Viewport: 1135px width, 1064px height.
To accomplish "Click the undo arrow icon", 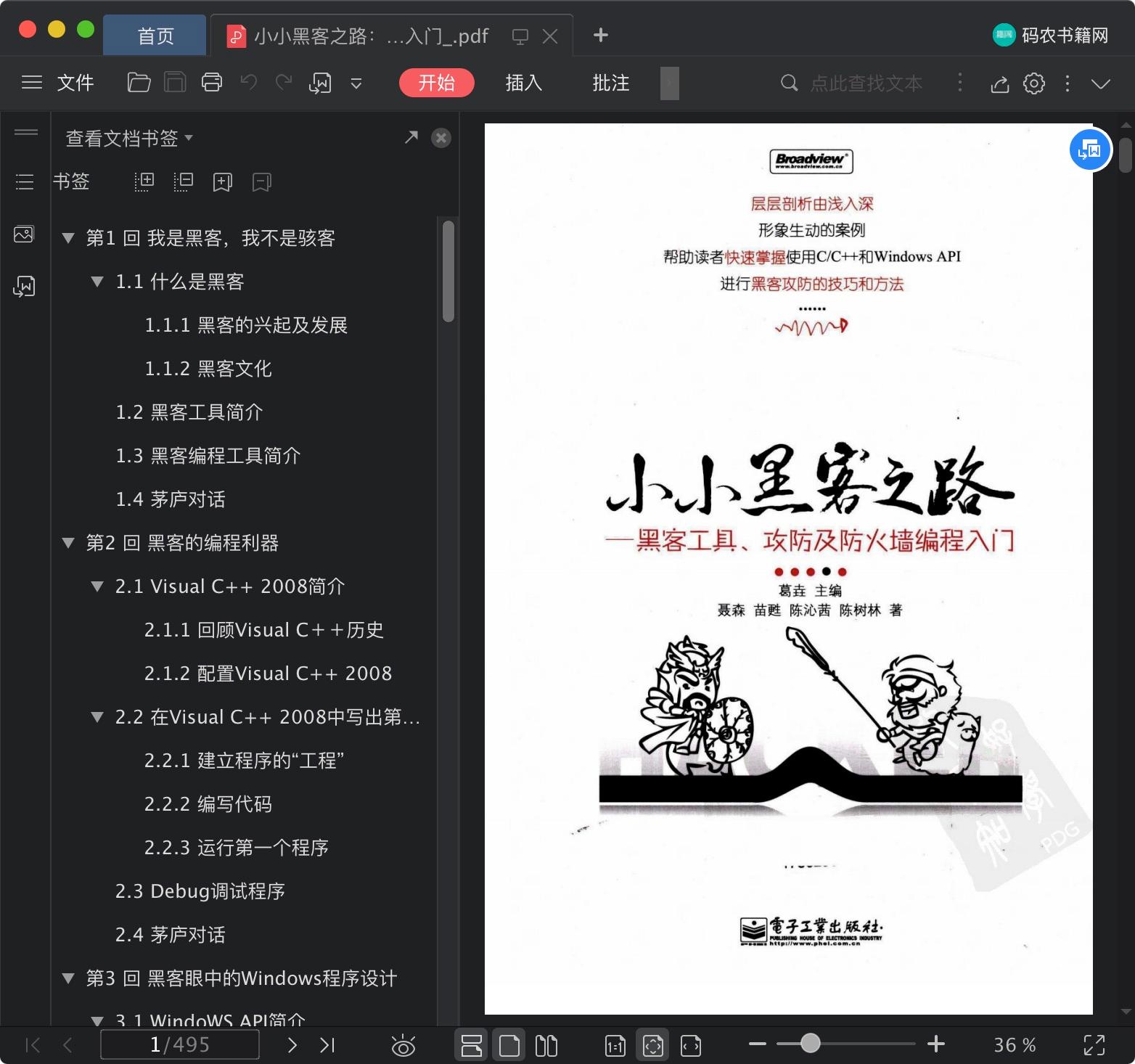I will pos(249,83).
